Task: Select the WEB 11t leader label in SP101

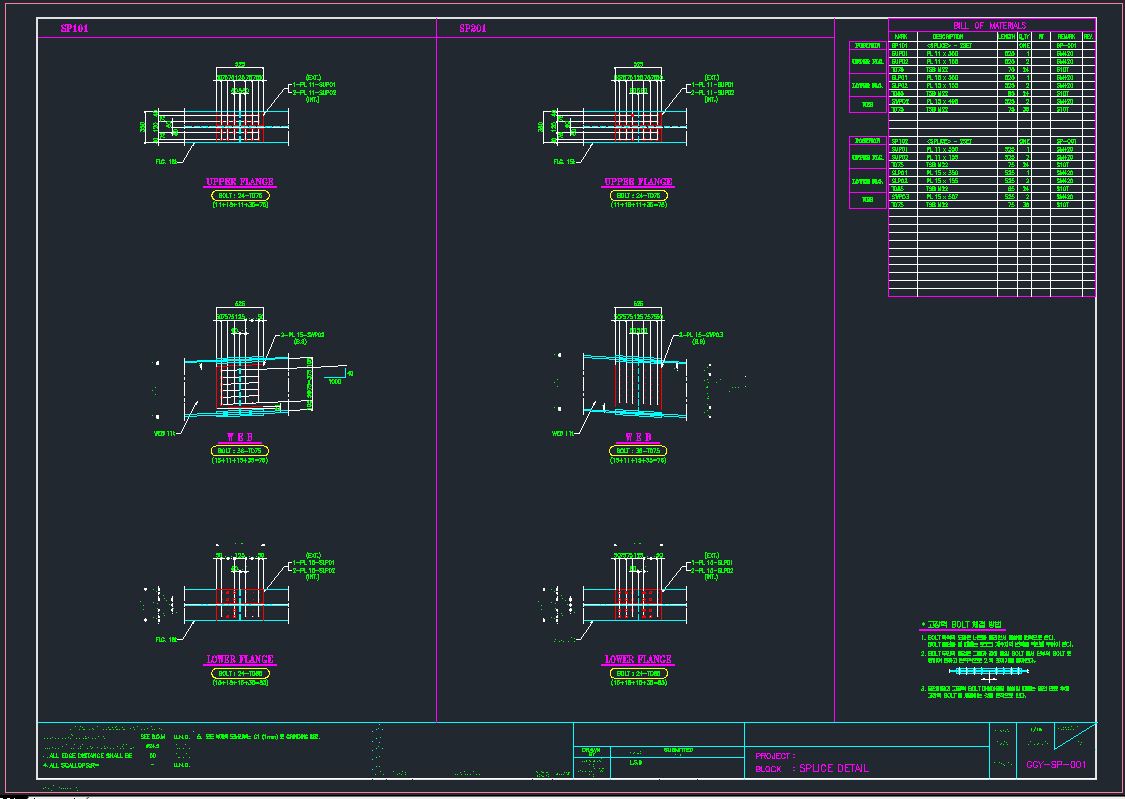Action: [164, 433]
